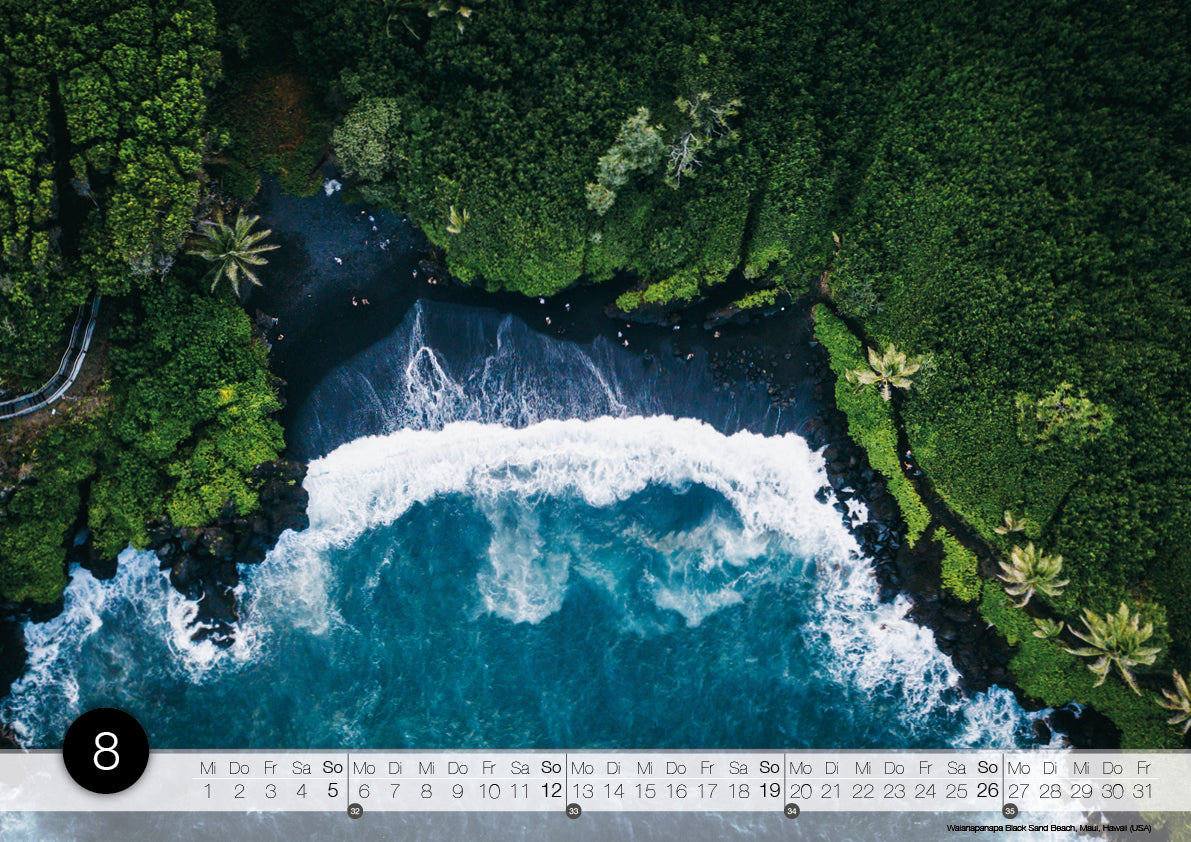Click date 15 under Mi
1191x842 pixels.
(x=645, y=791)
